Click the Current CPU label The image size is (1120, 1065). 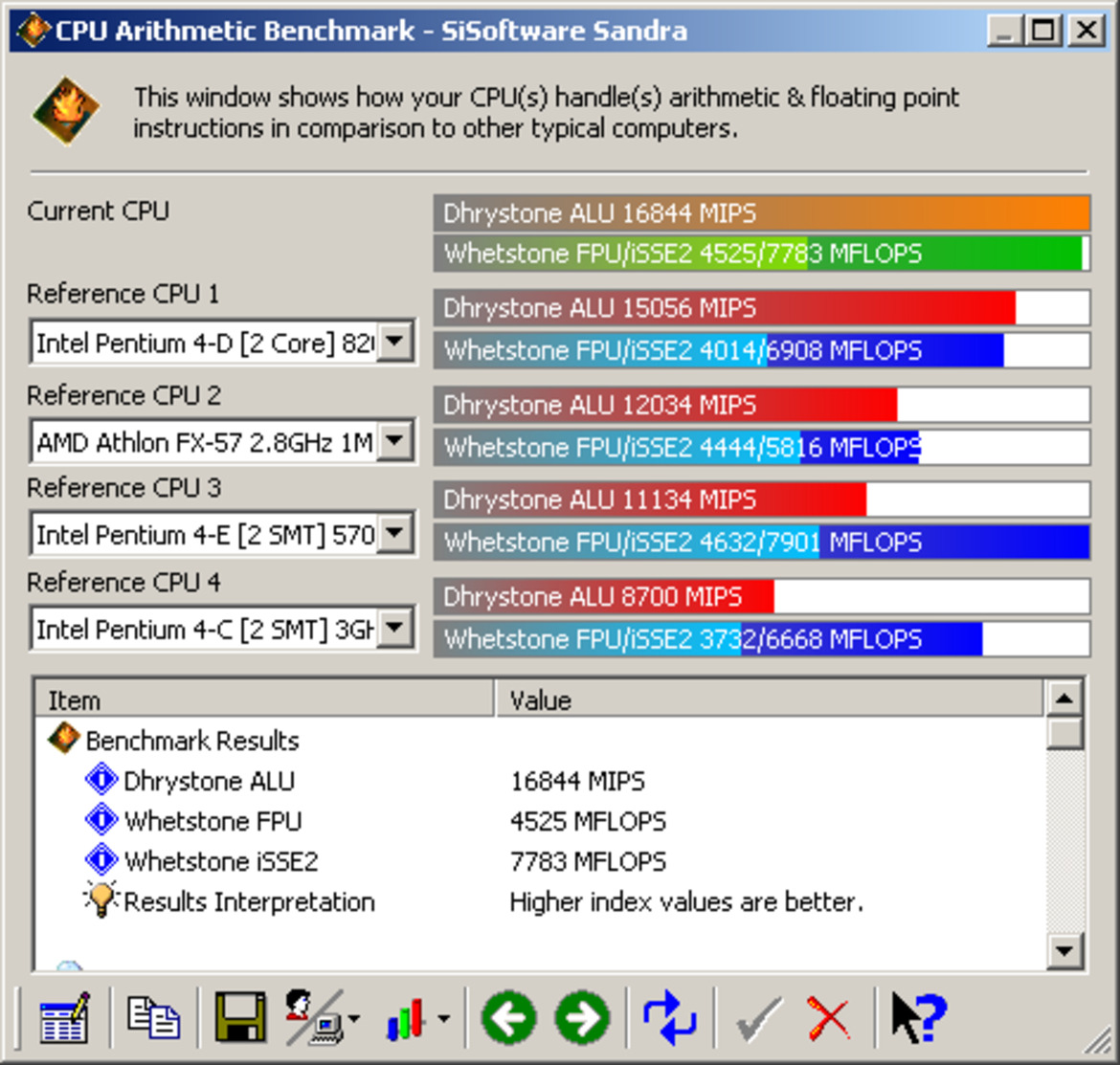[98, 211]
